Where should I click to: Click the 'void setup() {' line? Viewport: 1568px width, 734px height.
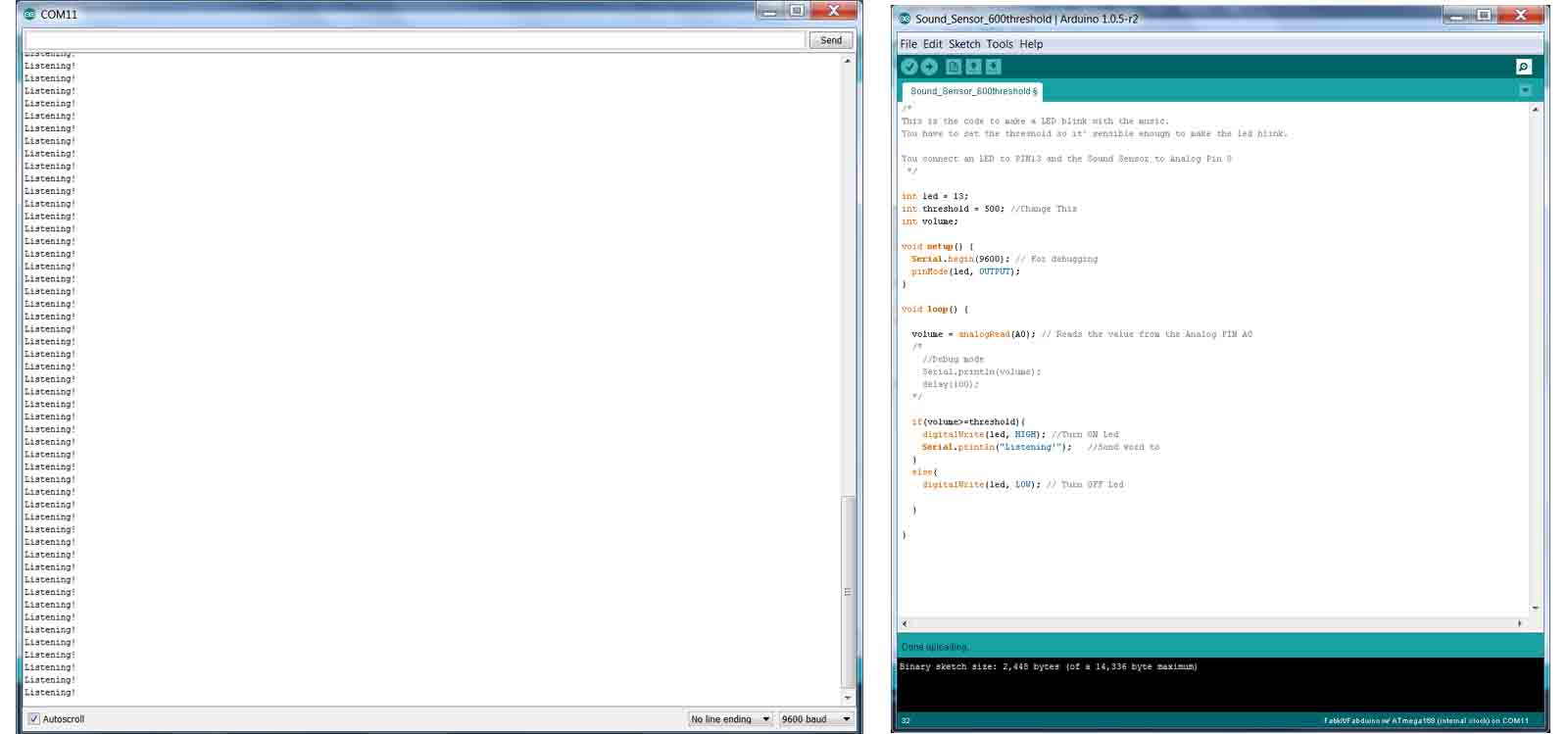coord(938,247)
